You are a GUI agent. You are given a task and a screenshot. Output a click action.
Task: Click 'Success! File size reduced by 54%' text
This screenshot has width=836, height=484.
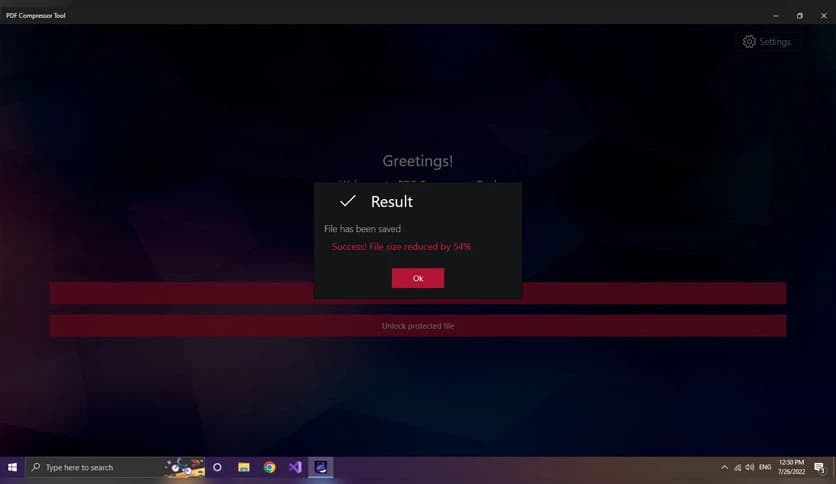[x=401, y=247]
